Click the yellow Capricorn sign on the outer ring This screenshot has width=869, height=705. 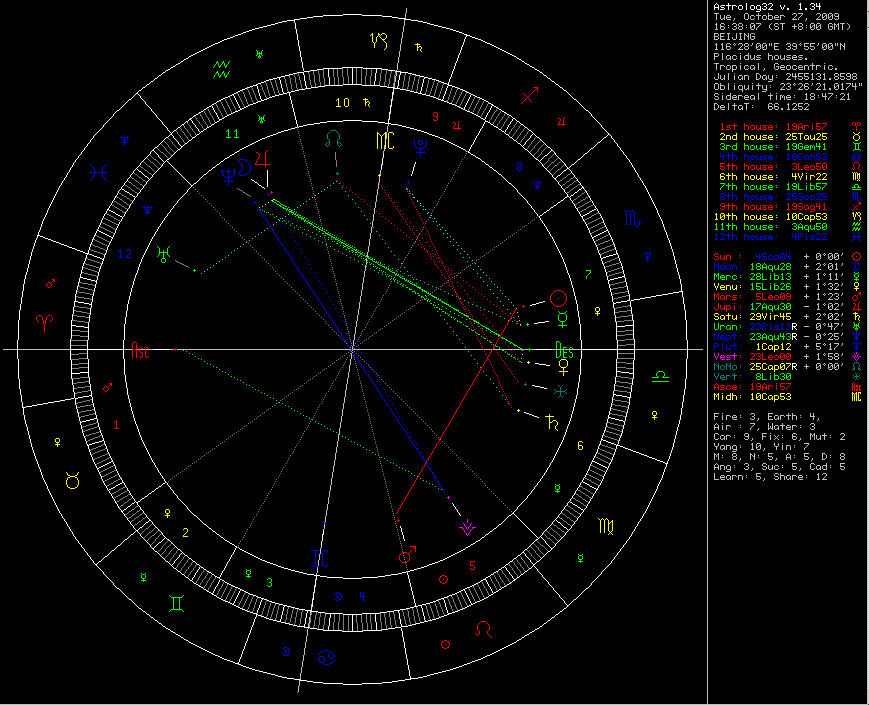379,41
